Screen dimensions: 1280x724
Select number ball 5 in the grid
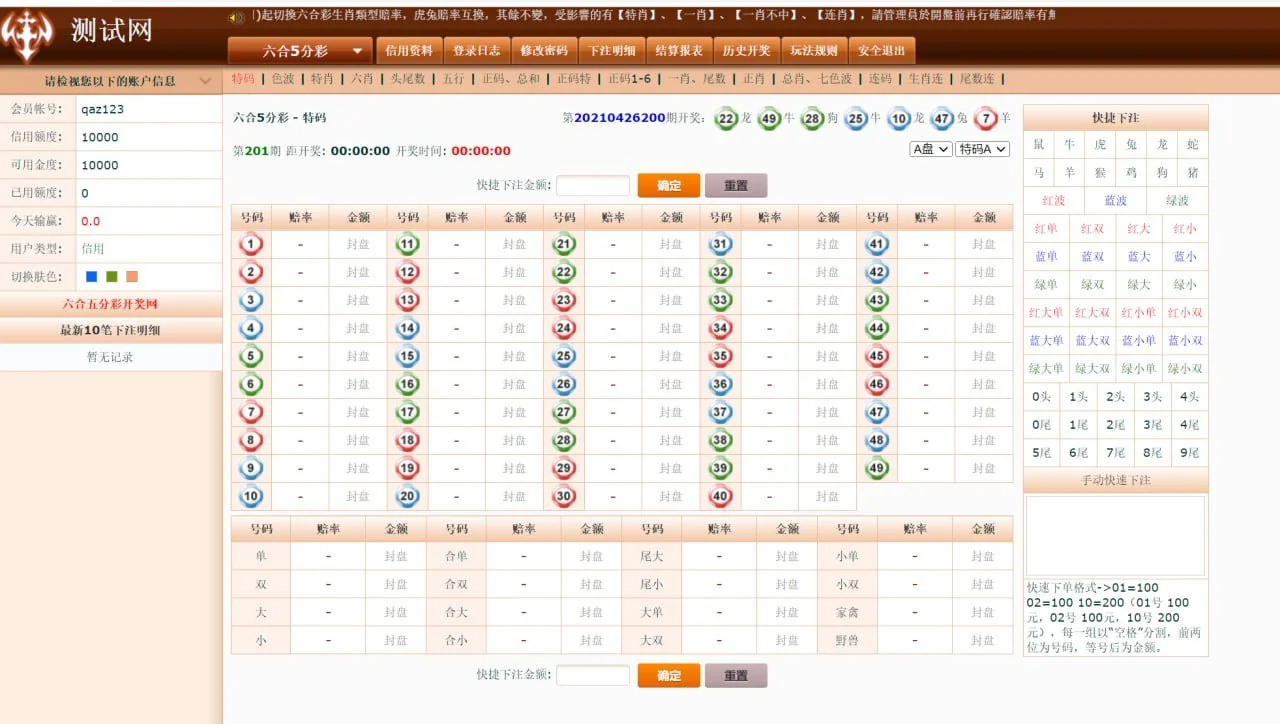tap(251, 356)
